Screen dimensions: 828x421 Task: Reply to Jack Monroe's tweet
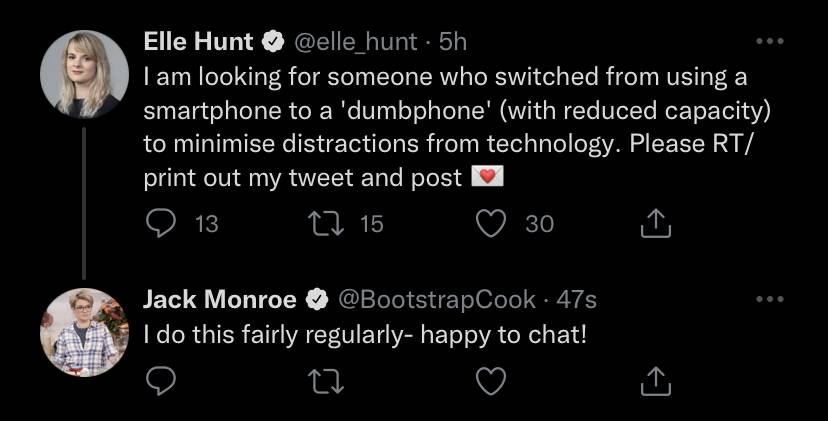click(x=161, y=381)
